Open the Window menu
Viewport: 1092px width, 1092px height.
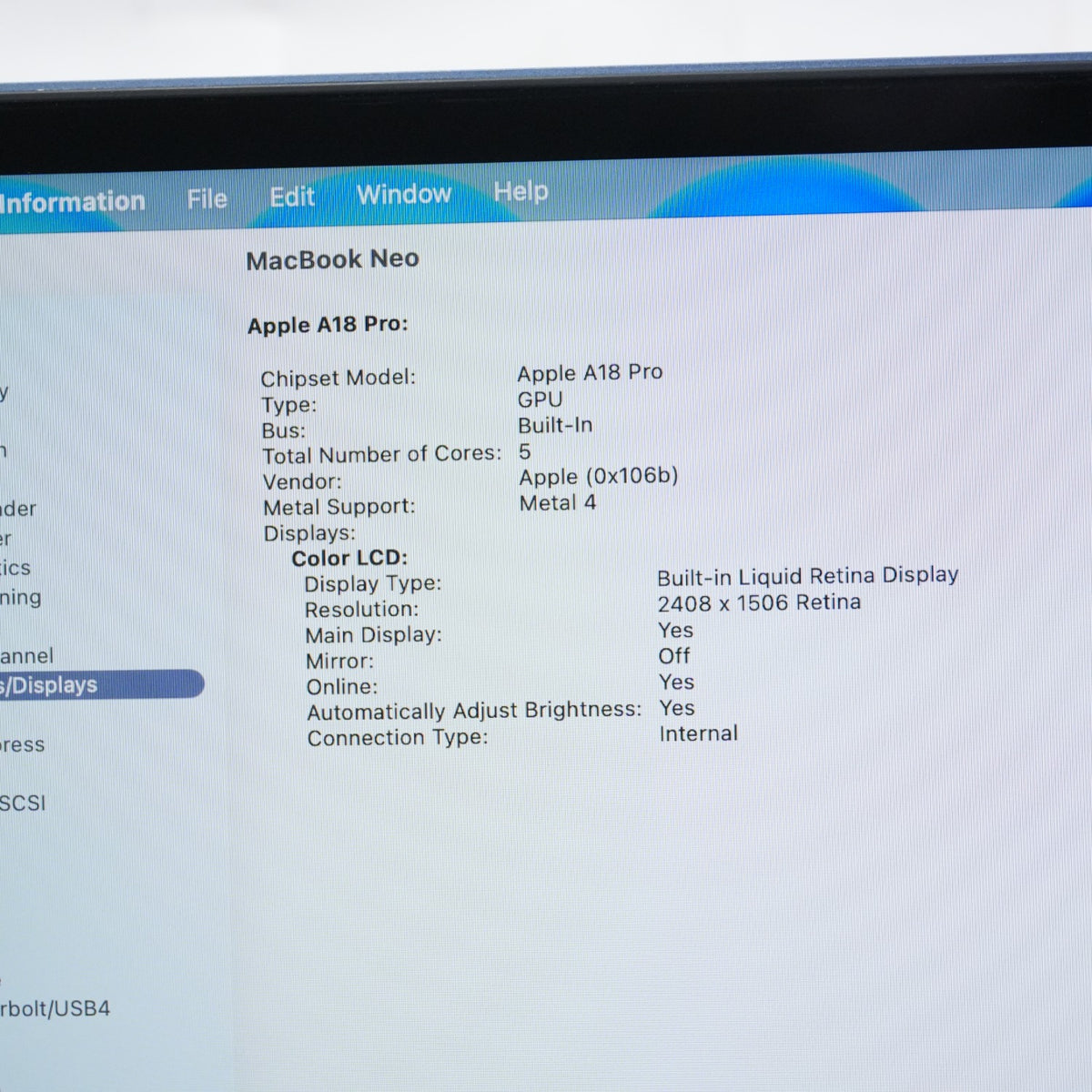point(404,194)
